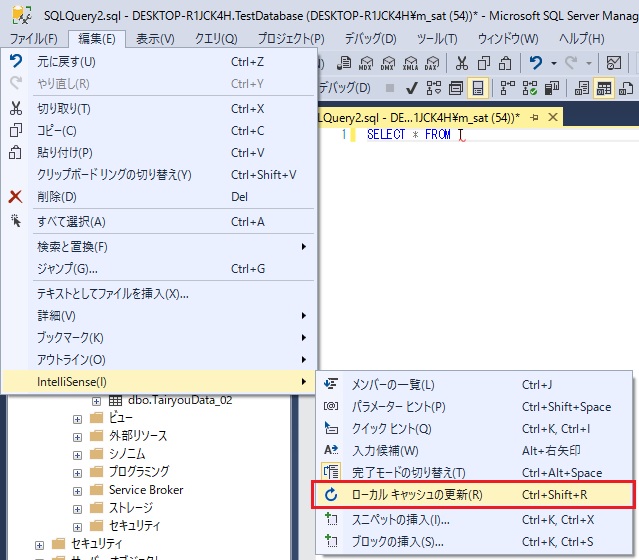Choose 削除(D) from edit menu
The height and width of the screenshot is (560, 639).
coord(159,197)
